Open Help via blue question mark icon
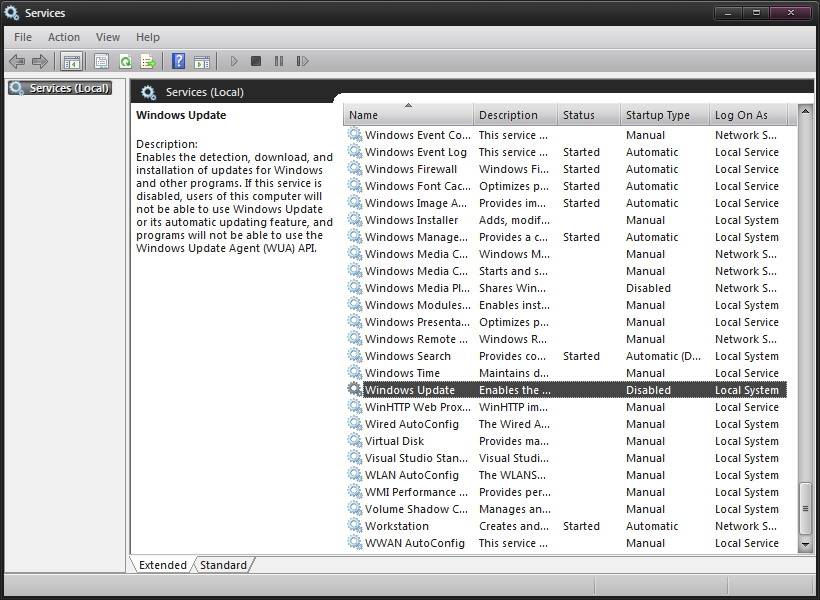Viewport: 820px width, 600px height. click(178, 62)
